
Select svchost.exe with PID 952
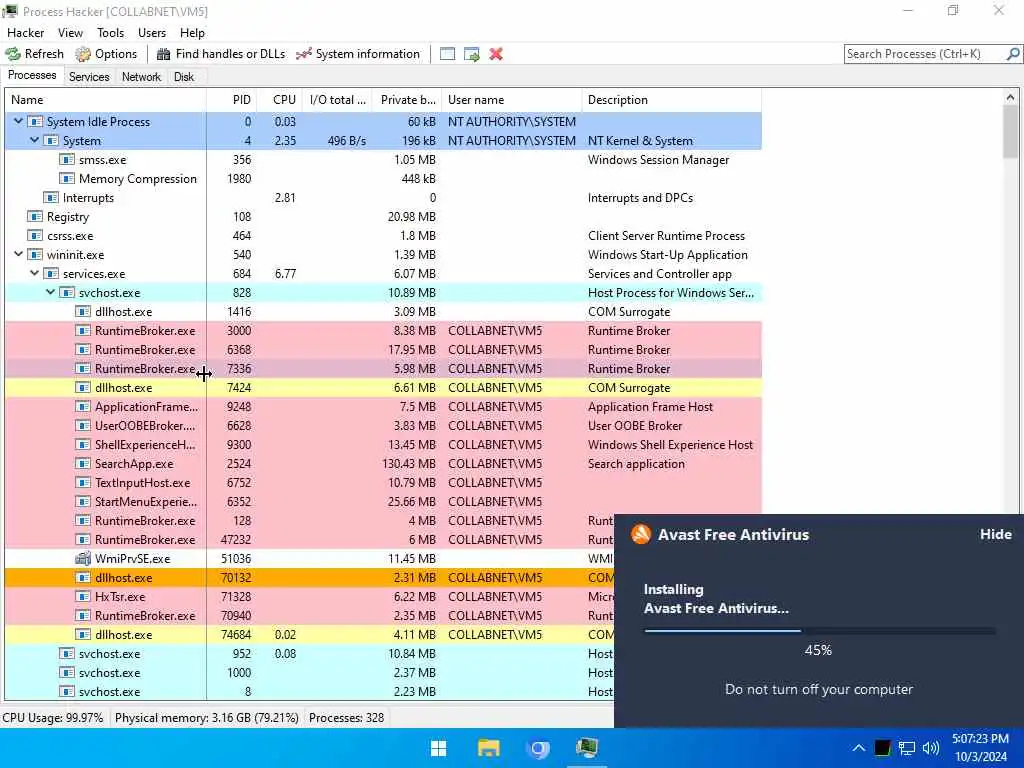point(310,654)
